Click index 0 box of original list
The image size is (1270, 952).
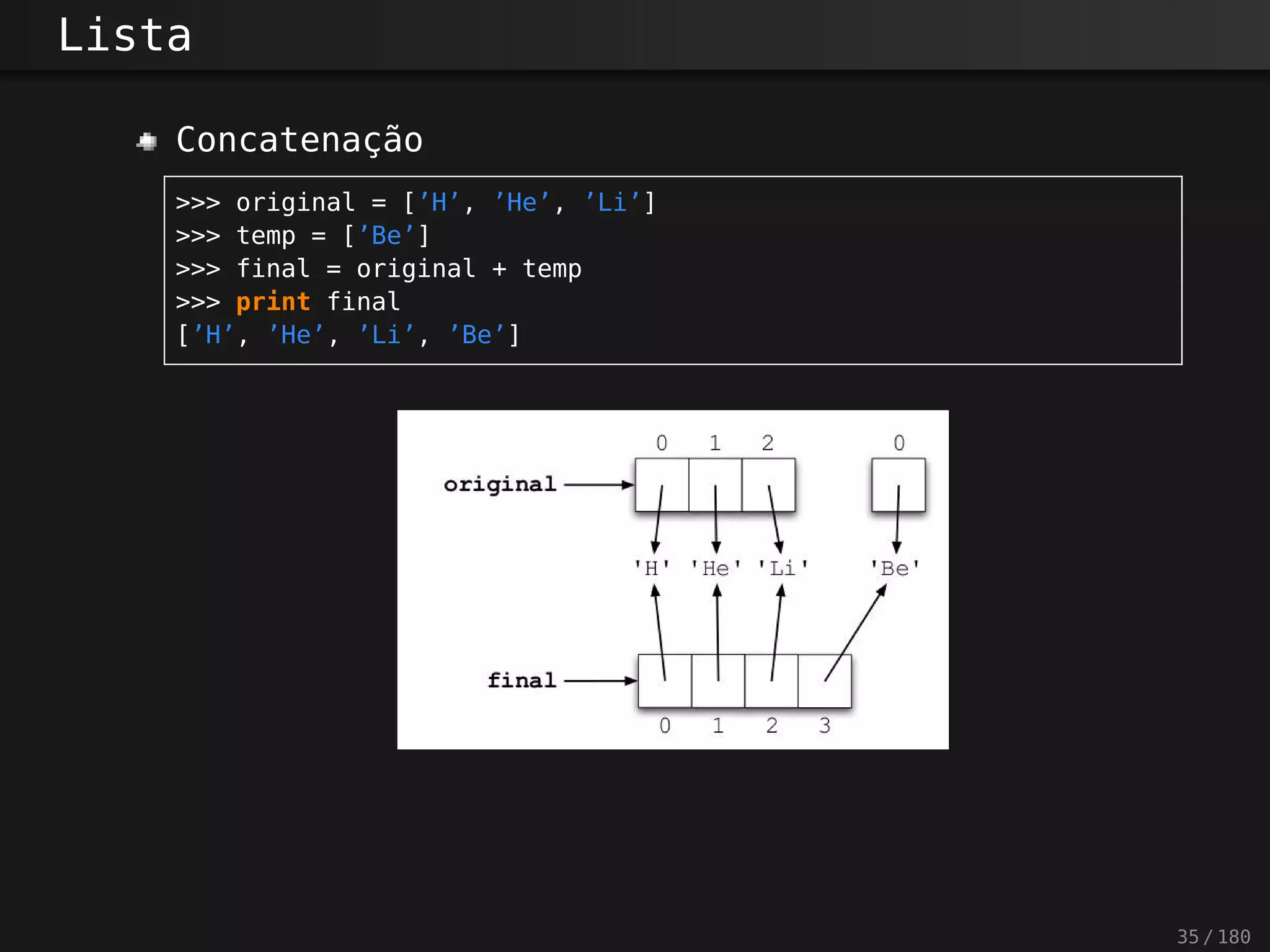pyautogui.click(x=662, y=485)
